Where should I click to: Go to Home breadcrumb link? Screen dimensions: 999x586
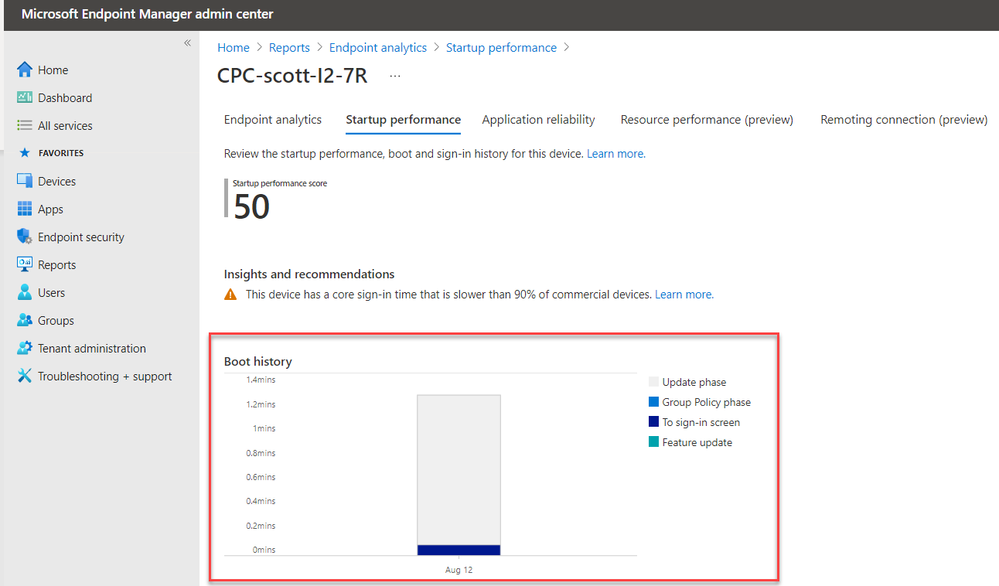pyautogui.click(x=233, y=48)
